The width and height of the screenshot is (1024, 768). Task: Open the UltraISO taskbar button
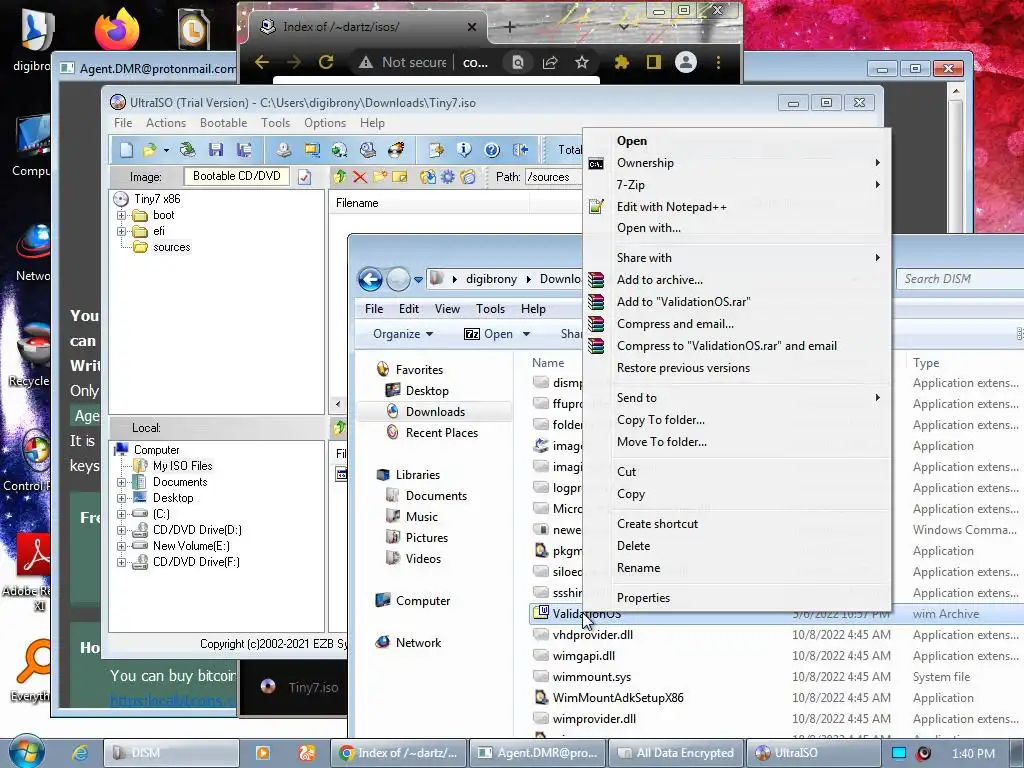(812, 753)
